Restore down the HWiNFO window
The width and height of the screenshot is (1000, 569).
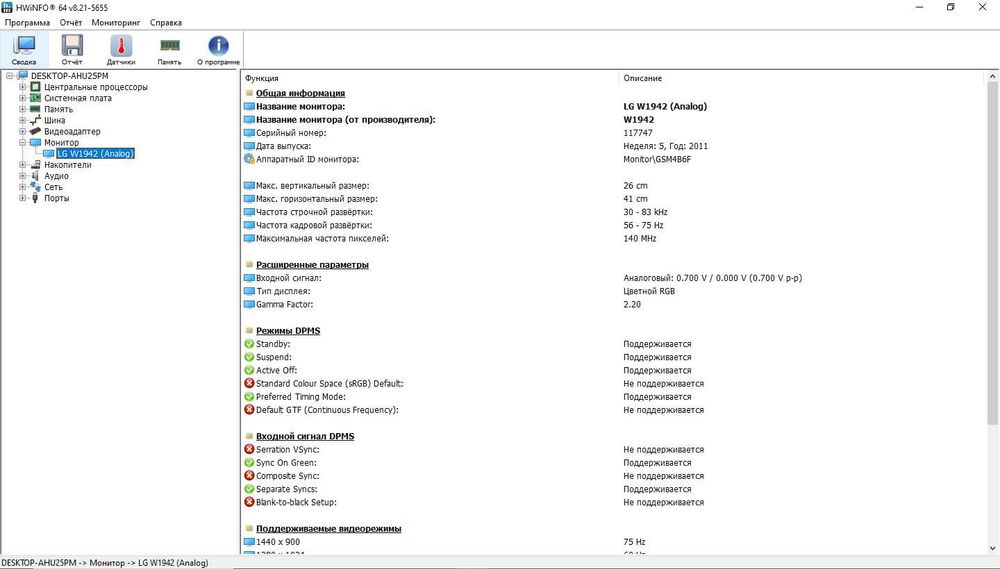950,8
